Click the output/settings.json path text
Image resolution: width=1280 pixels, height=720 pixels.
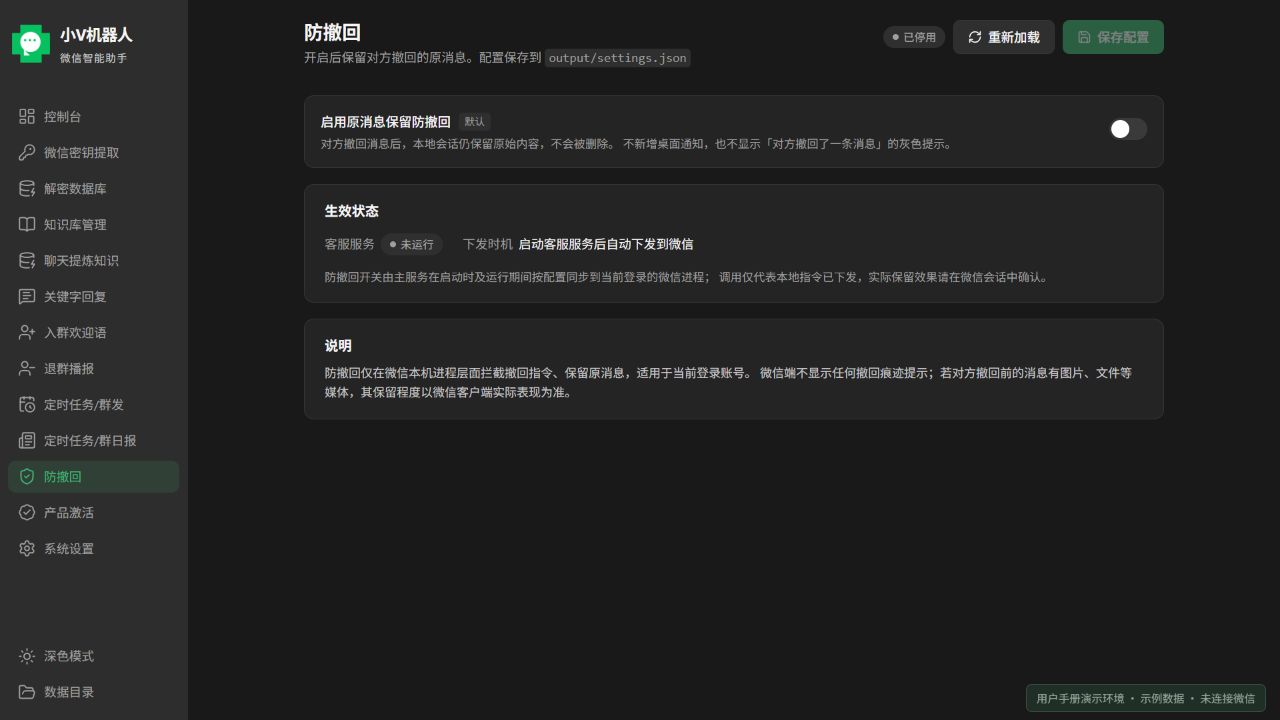tap(618, 58)
